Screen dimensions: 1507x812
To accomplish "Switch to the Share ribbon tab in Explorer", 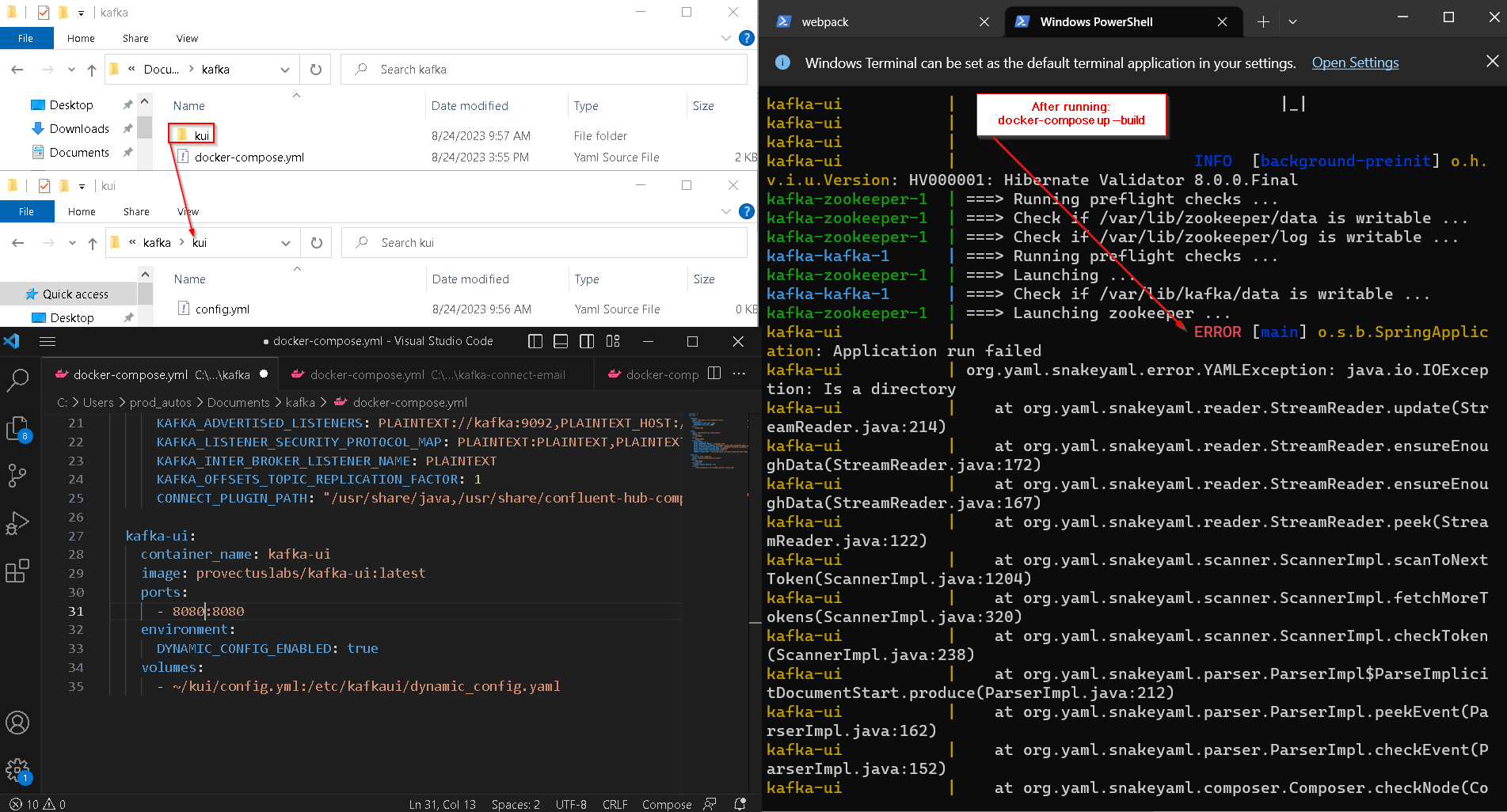I will click(x=135, y=37).
